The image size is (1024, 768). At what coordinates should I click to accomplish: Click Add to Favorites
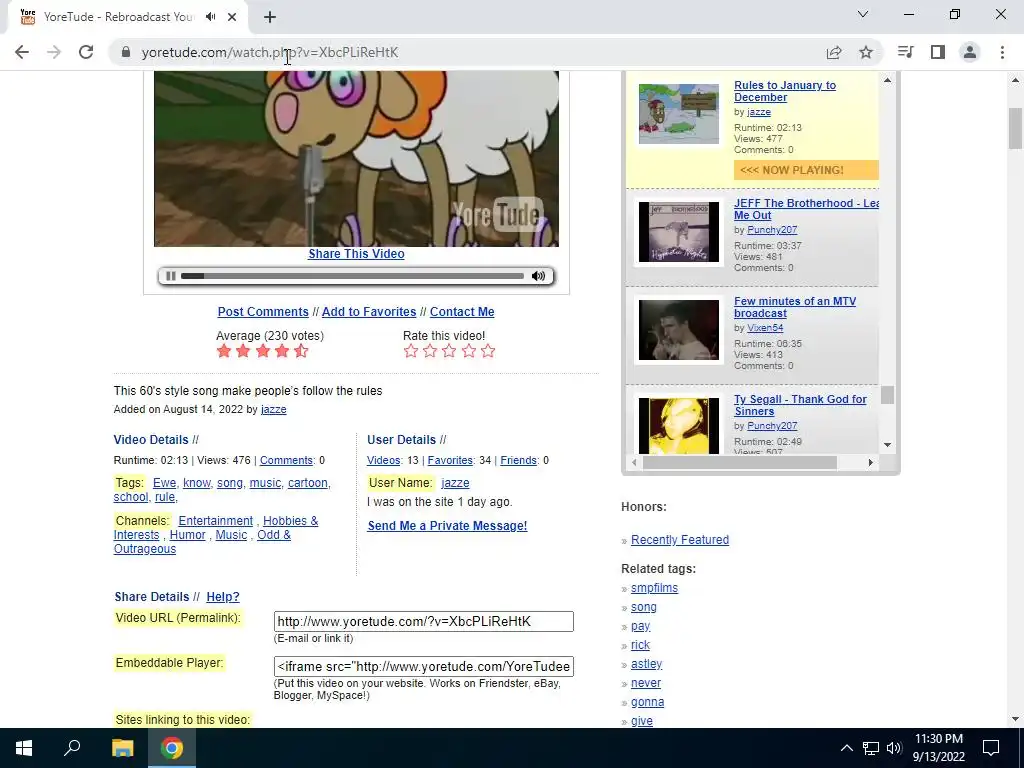click(369, 312)
